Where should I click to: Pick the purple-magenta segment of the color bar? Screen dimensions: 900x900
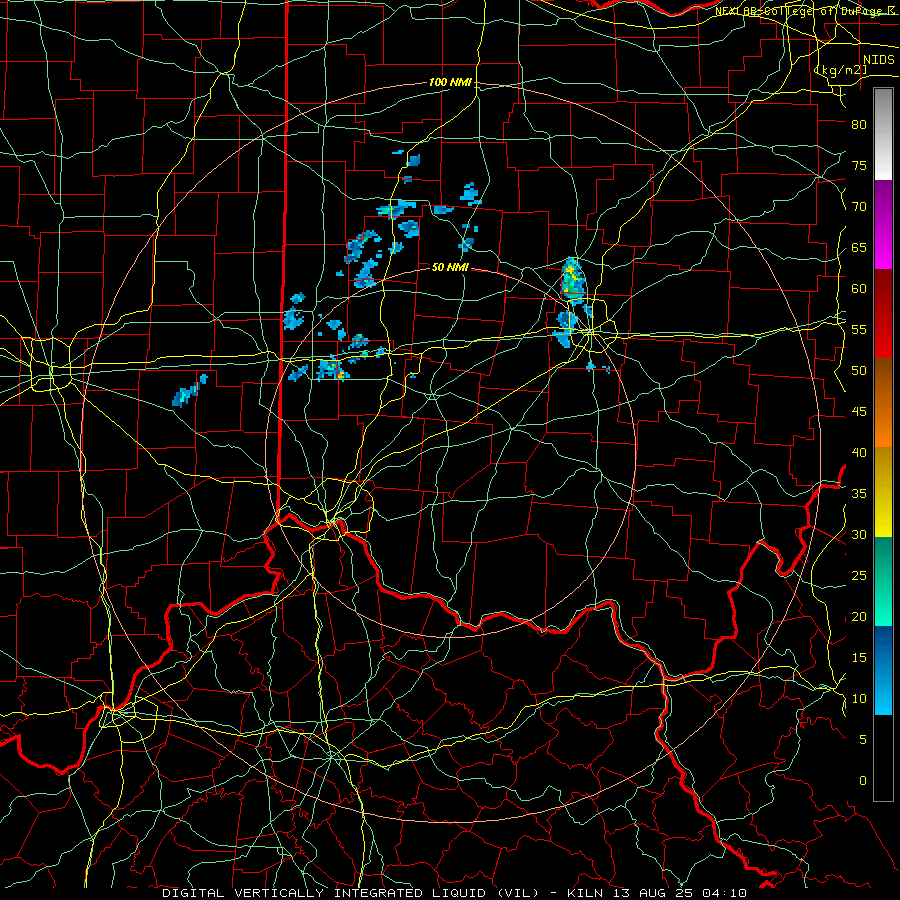tap(883, 224)
